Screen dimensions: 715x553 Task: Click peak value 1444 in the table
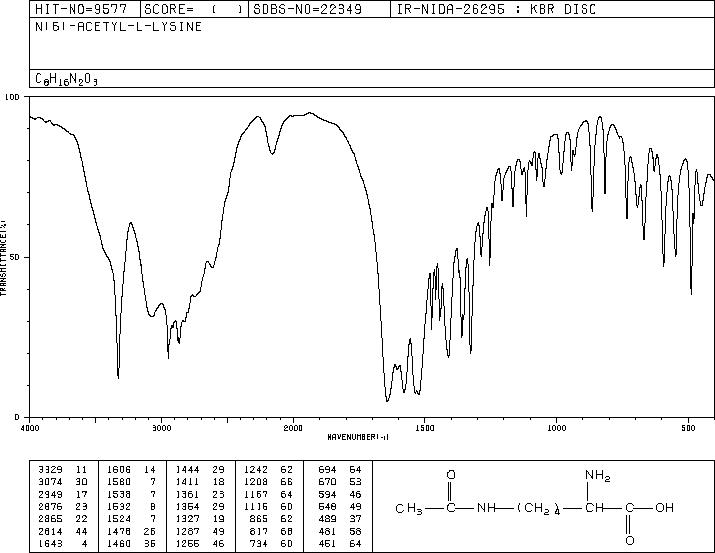[187, 470]
